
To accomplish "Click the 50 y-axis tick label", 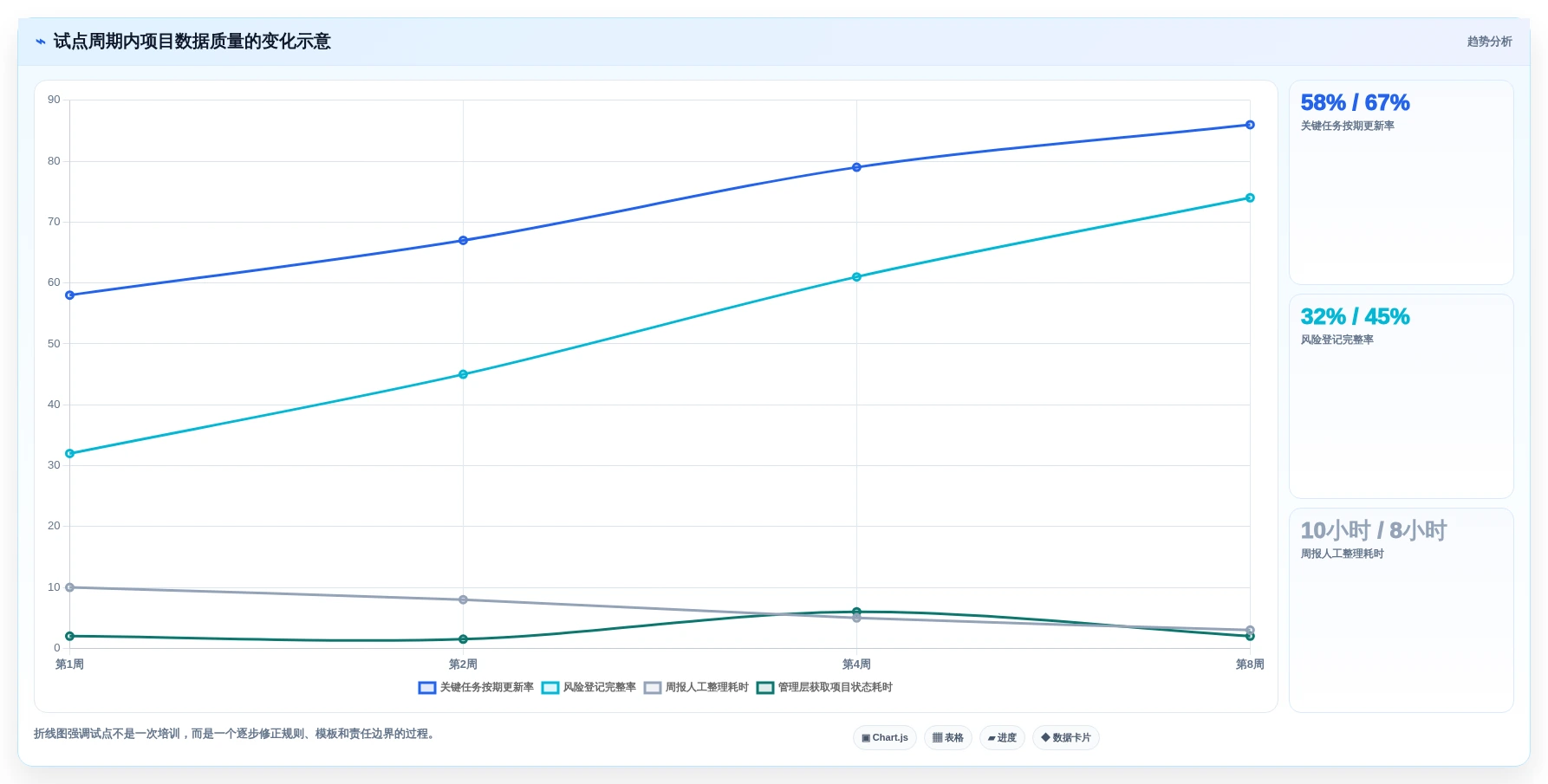I will [x=54, y=344].
